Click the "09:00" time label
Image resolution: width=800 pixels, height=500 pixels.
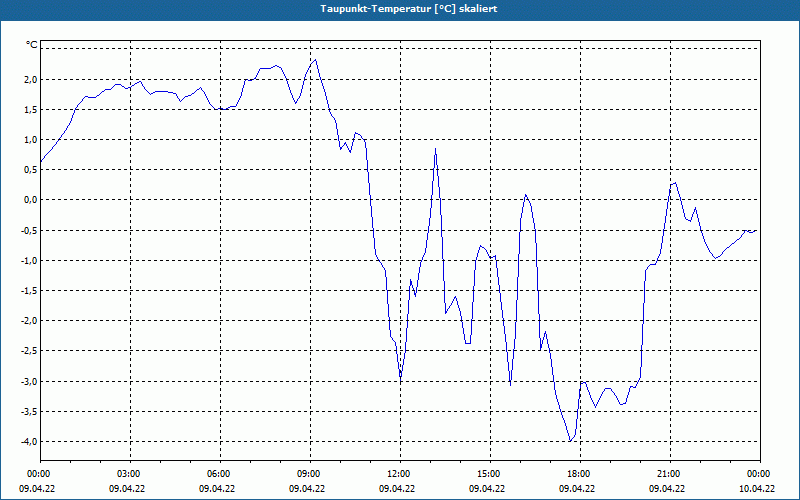pos(310,474)
